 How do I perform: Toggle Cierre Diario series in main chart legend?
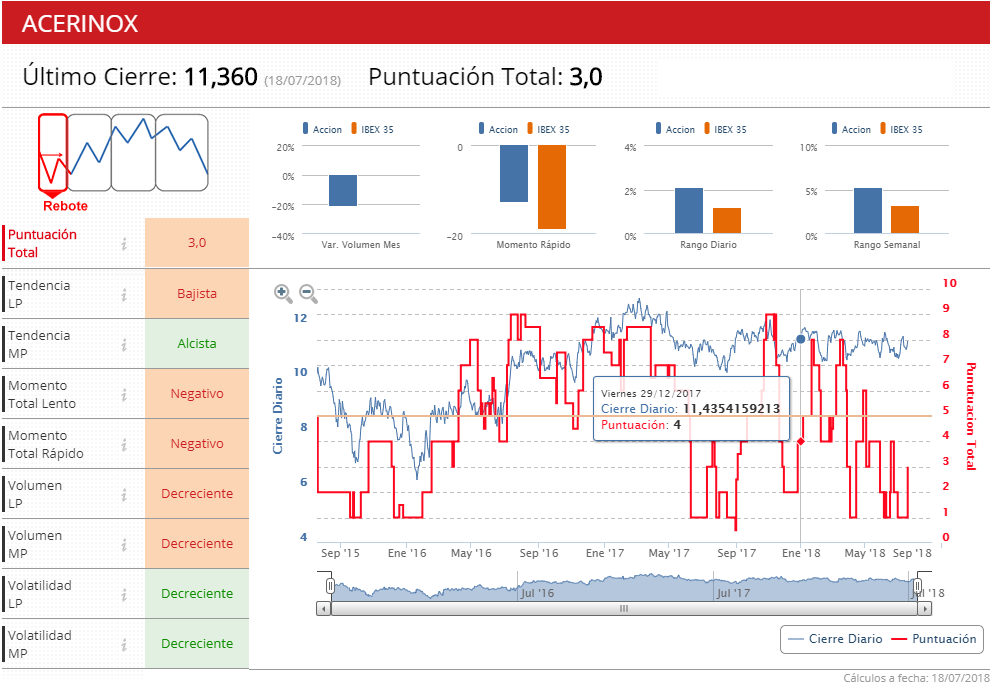tap(835, 639)
